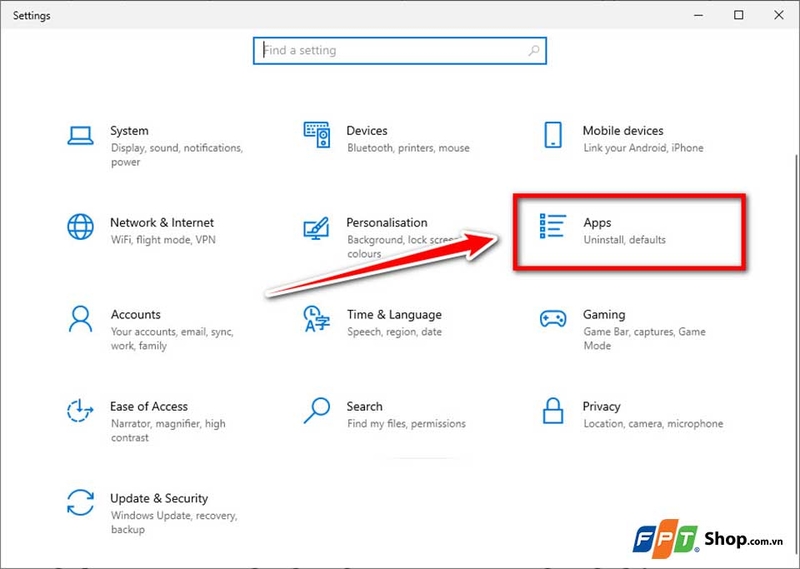Screen dimensions: 800x569
Task: Click 'WiFi, flight mode, VPN' description
Action: click(x=163, y=240)
